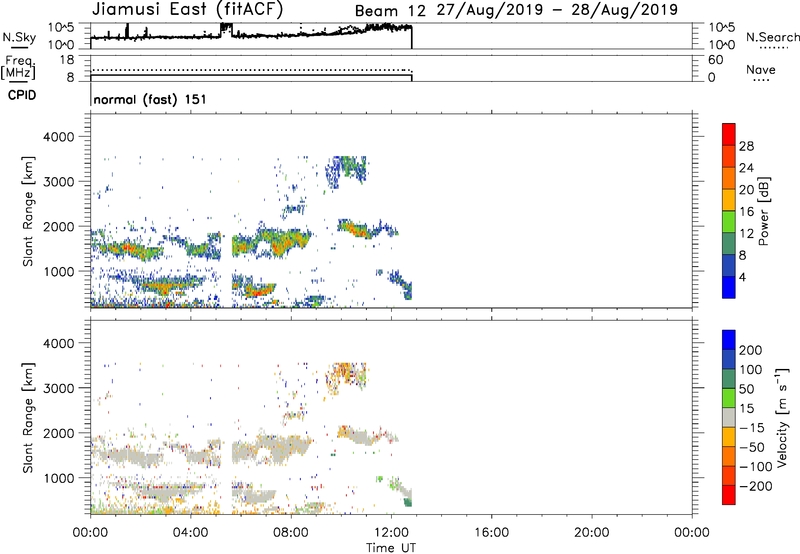Click the -100 label on the velocity colorbar
Image resolution: width=800 pixels, height=554 pixels.
755,467
